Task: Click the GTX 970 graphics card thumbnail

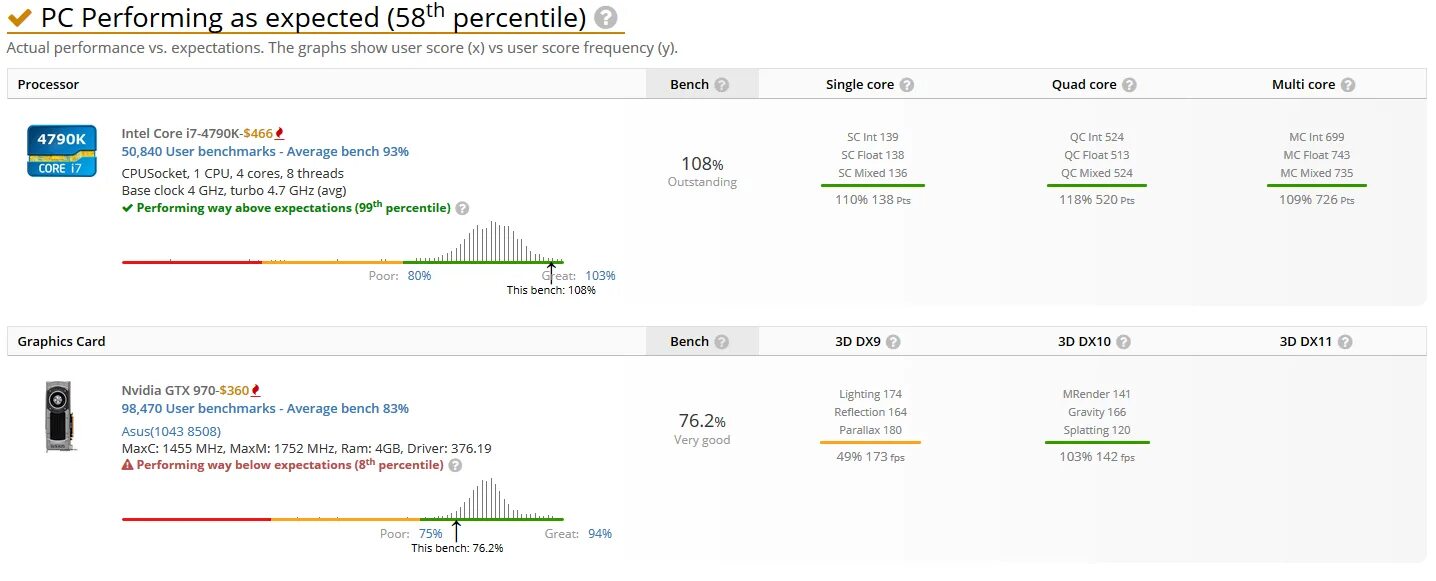Action: click(x=61, y=417)
